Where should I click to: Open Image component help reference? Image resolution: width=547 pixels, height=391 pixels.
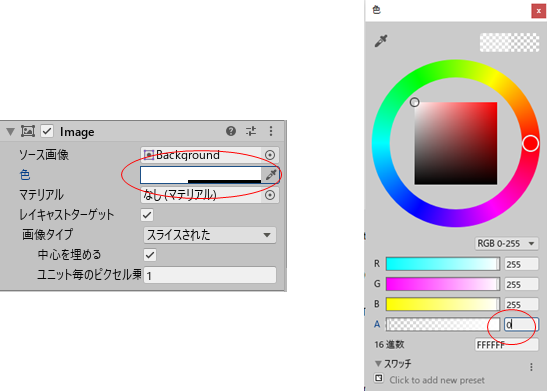click(231, 131)
